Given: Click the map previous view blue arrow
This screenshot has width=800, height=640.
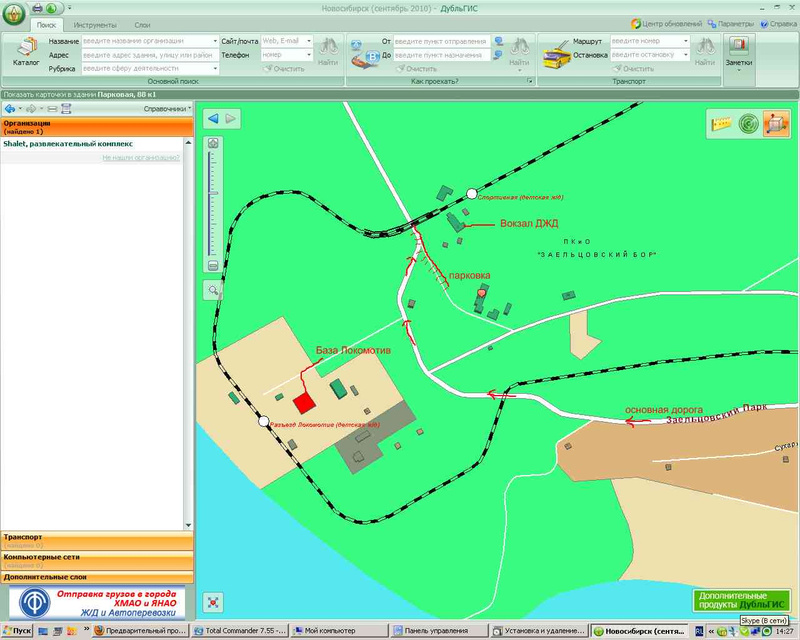Looking at the screenshot, I should click(x=213, y=119).
